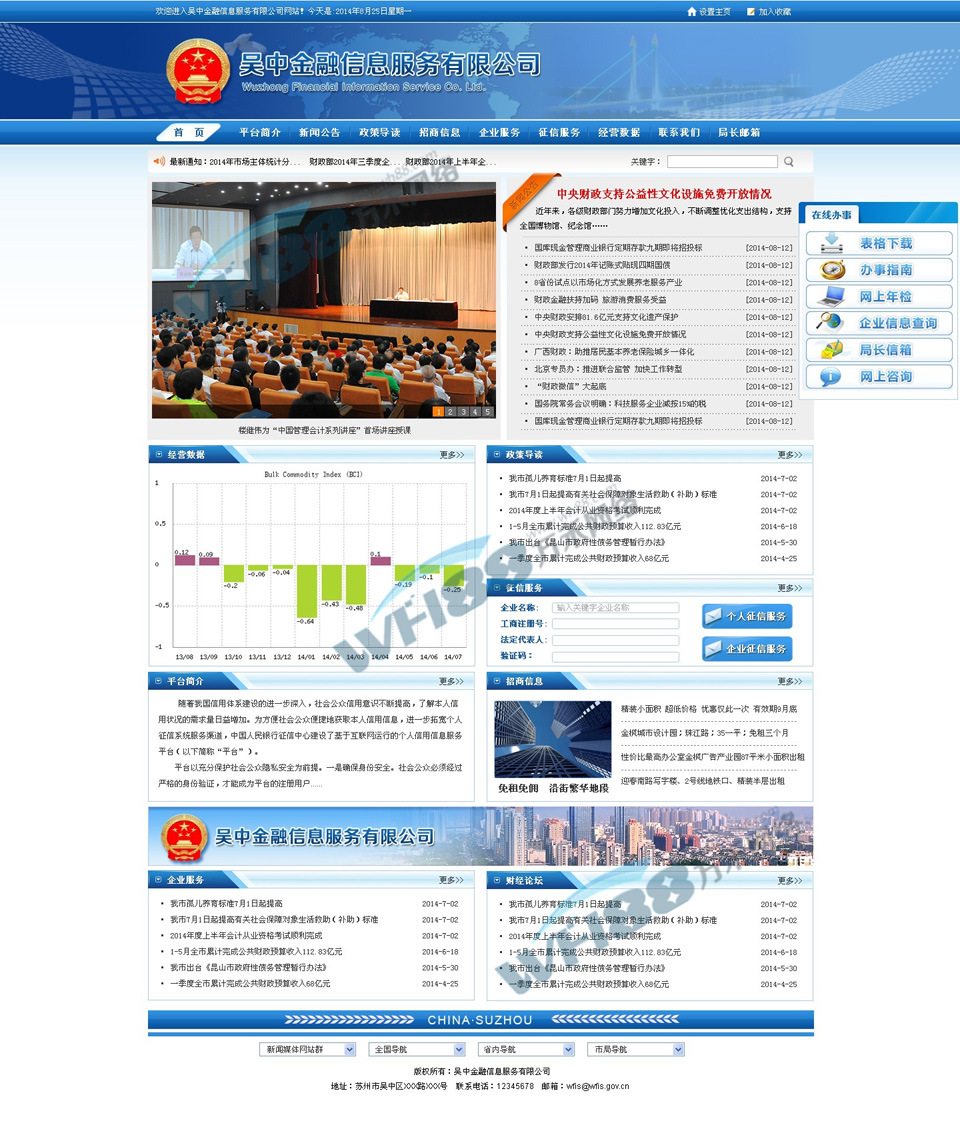Click 网上年检 laptop icon
Viewport: 960px width, 1133px height.
tap(831, 297)
